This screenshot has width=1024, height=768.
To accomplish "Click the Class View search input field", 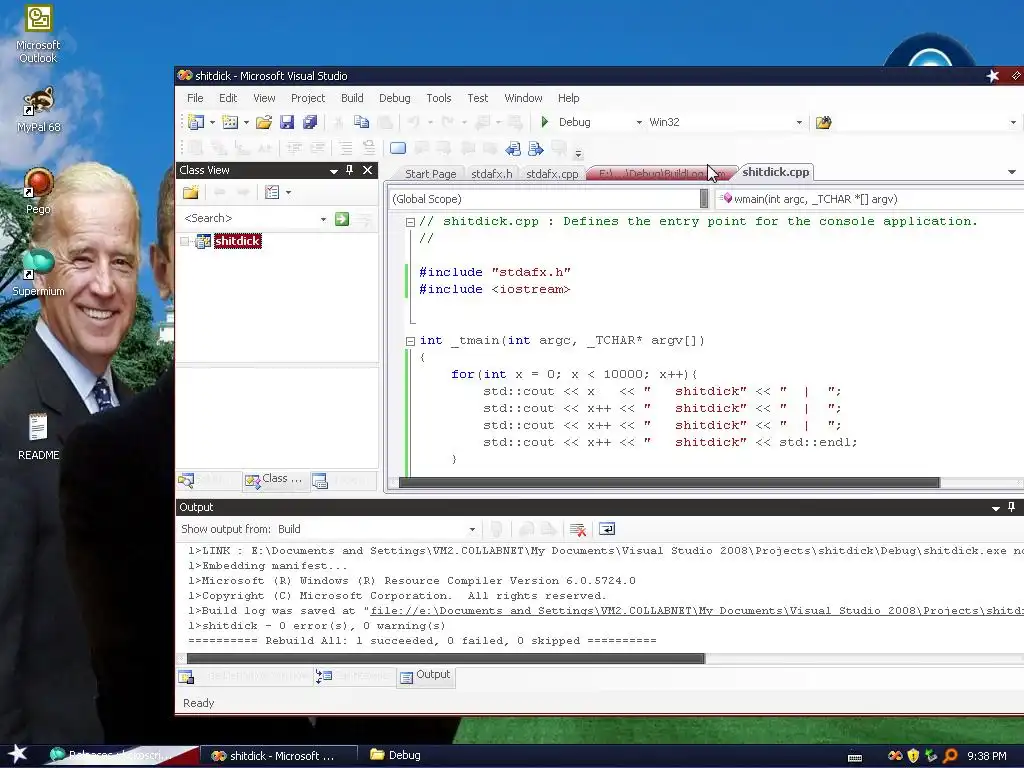I will [250, 219].
